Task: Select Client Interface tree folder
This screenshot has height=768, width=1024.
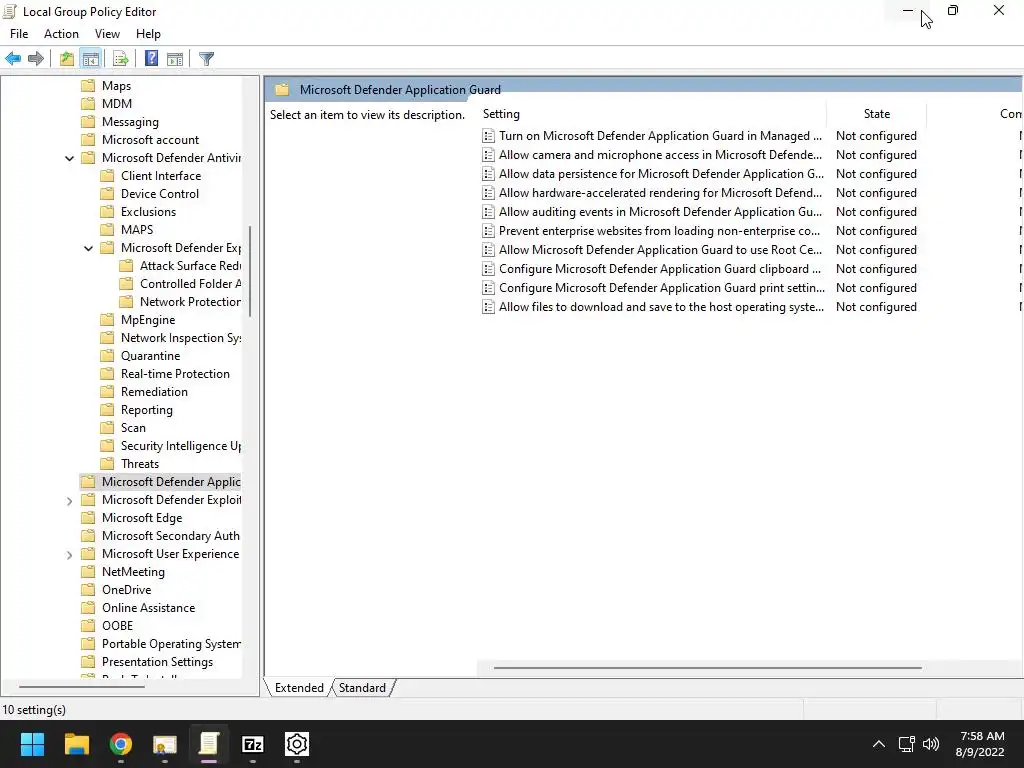Action: (x=161, y=176)
